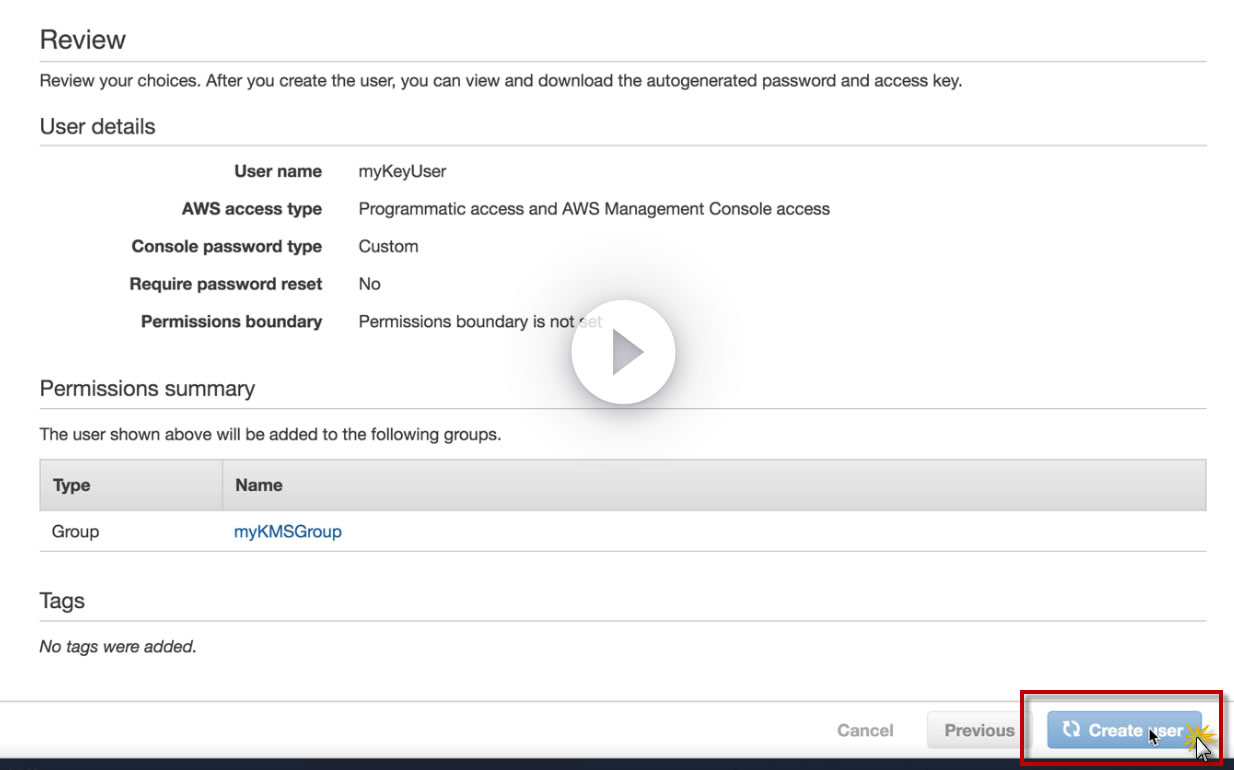1234x770 pixels.
Task: Cancel the user creation
Action: click(x=865, y=730)
